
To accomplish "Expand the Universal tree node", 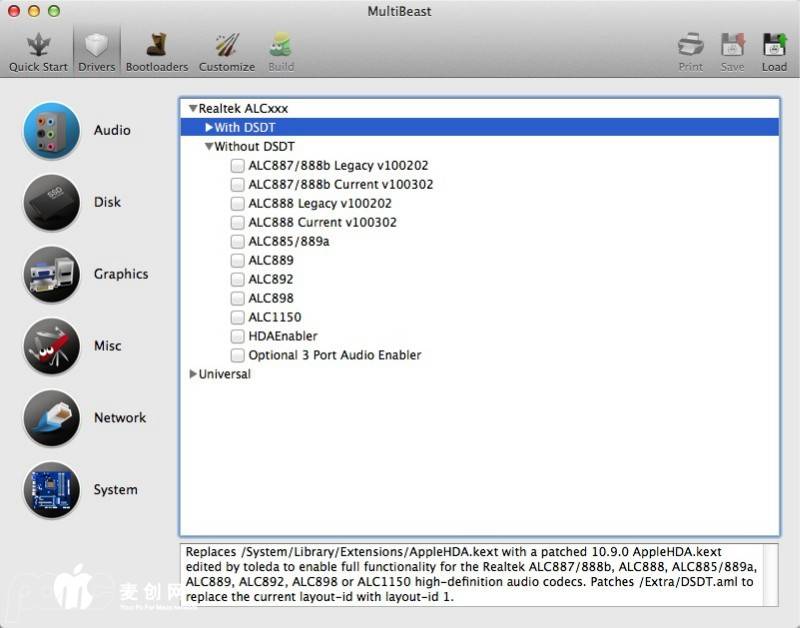I will click(x=193, y=374).
